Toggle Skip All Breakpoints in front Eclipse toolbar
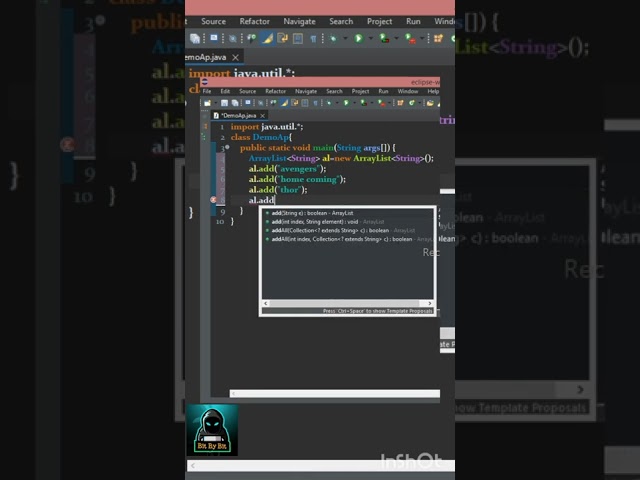The image size is (640, 480). coord(261,103)
